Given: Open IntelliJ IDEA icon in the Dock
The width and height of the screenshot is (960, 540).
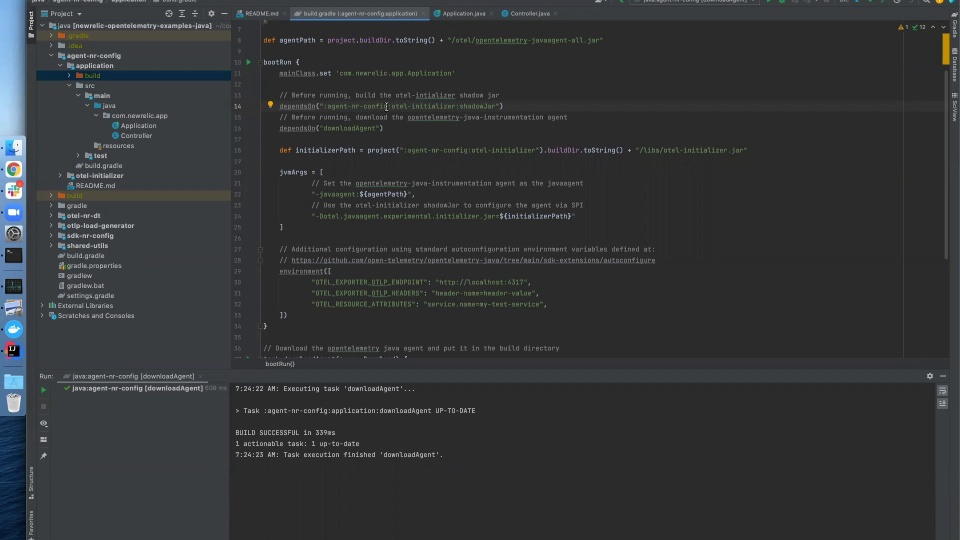Looking at the screenshot, I should click(x=13, y=350).
